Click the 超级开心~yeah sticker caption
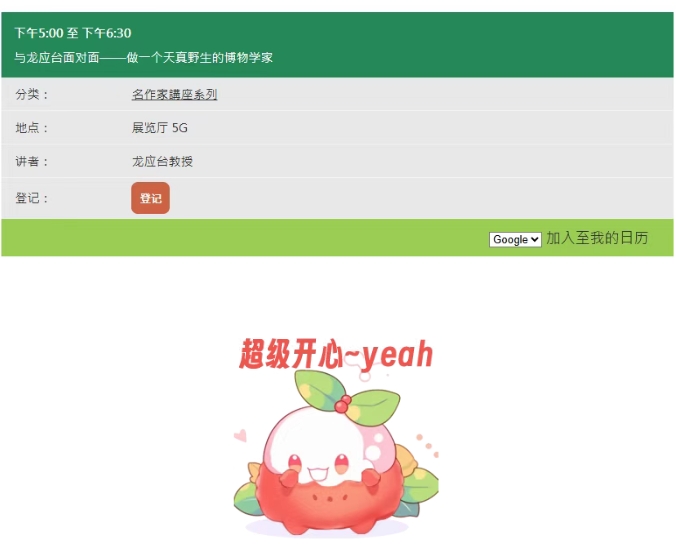This screenshot has width=676, height=551. (x=335, y=354)
